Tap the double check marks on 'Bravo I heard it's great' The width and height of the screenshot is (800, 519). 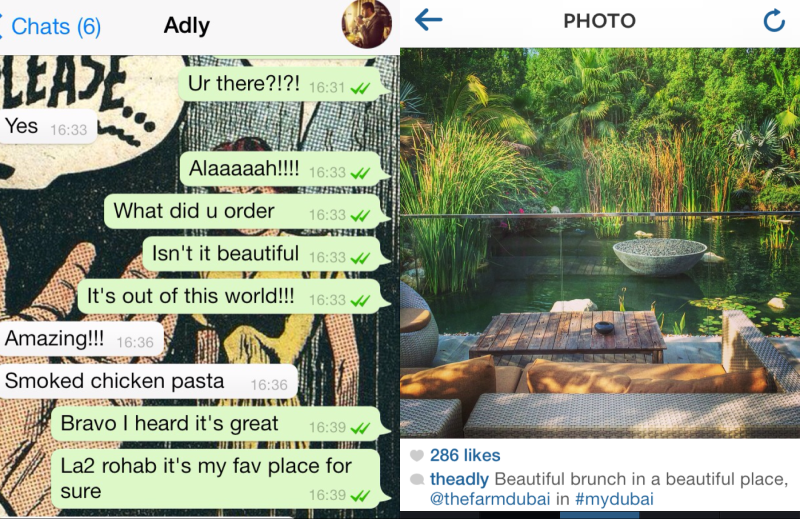click(x=360, y=428)
